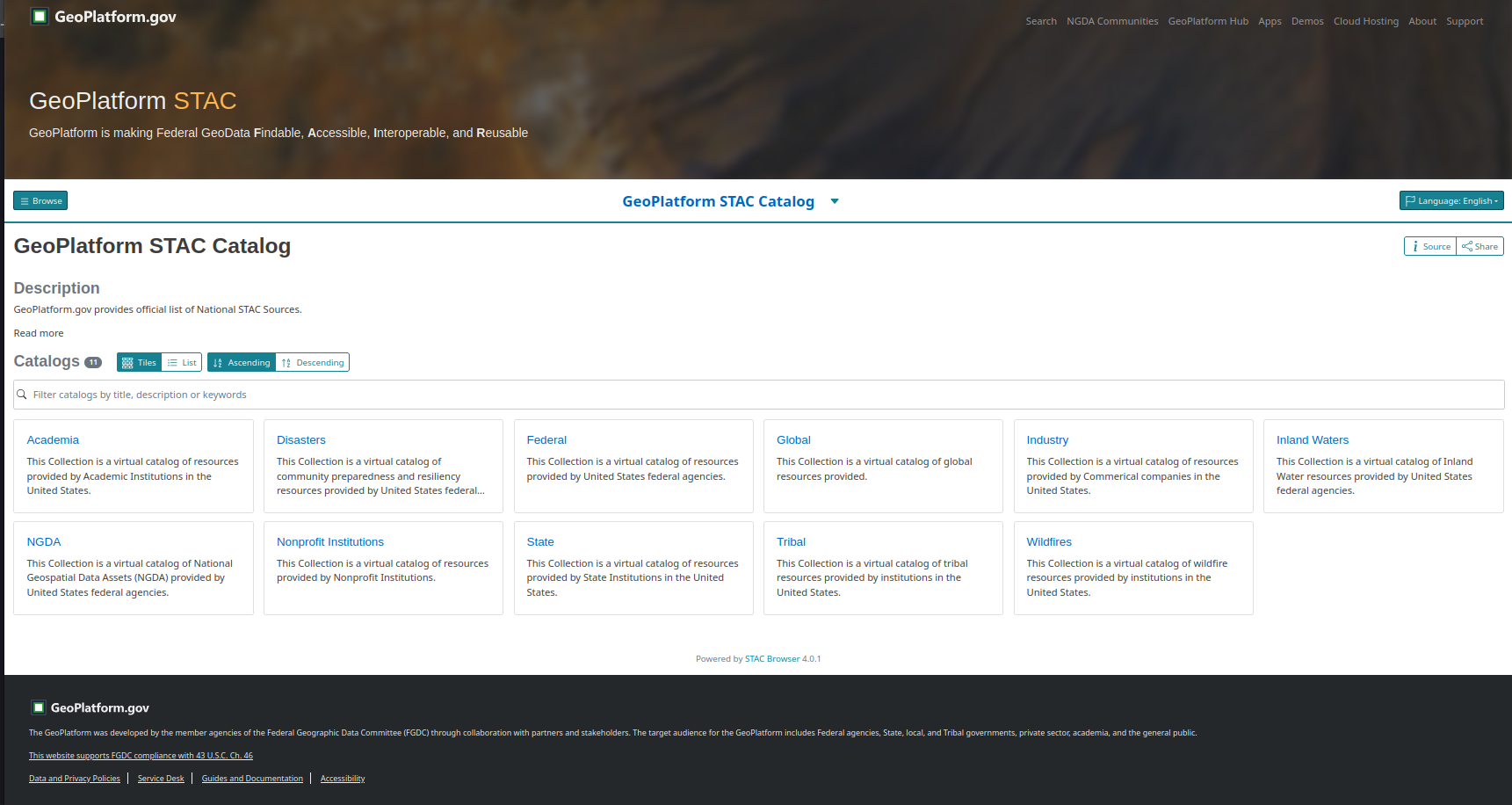Expand the GeoPlatform STAC Catalog dropdown arrow
The width and height of the screenshot is (1512, 805).
(x=835, y=201)
